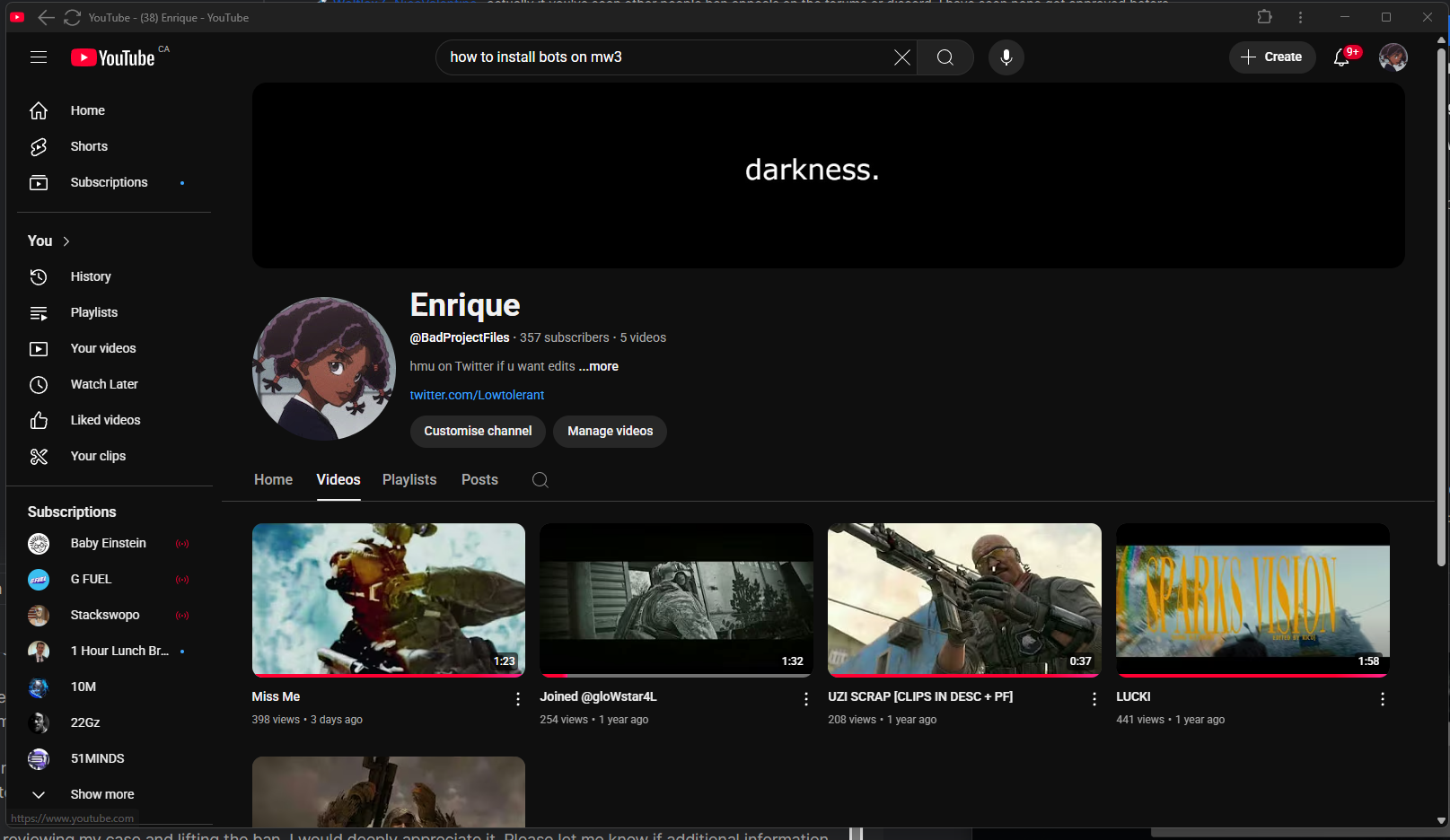This screenshot has height=840, width=1450.
Task: Click UZI SCRAP [CLIPS IN DESC + PF] title
Action: (920, 696)
